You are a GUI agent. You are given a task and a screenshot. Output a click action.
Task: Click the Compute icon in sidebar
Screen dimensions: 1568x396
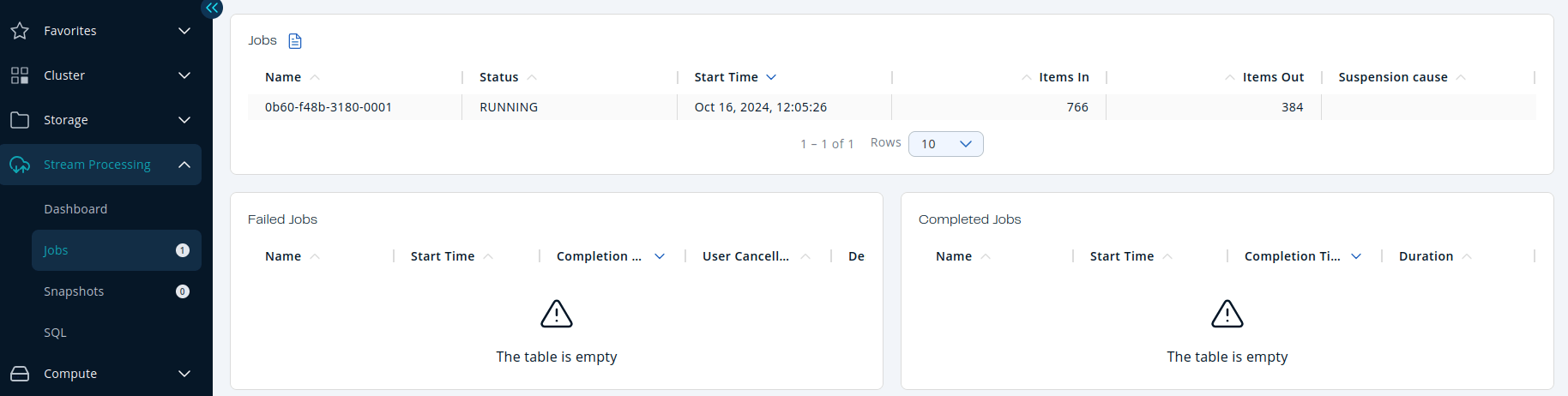(x=20, y=374)
